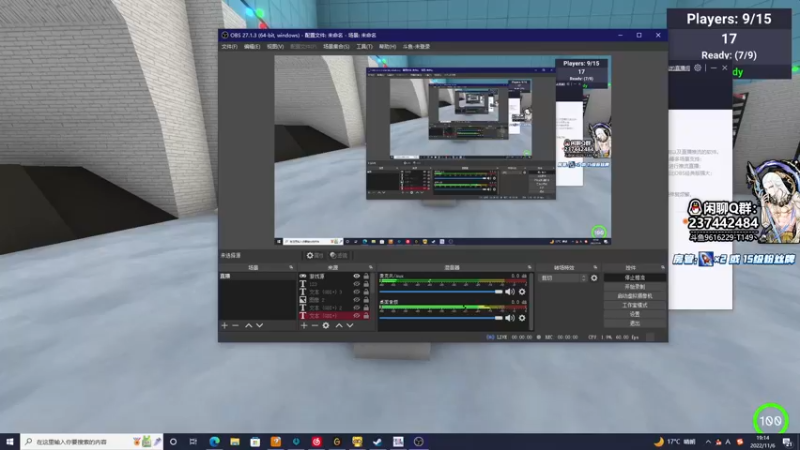
Task: Open microphone/Aux audio settings gear
Action: point(522,291)
